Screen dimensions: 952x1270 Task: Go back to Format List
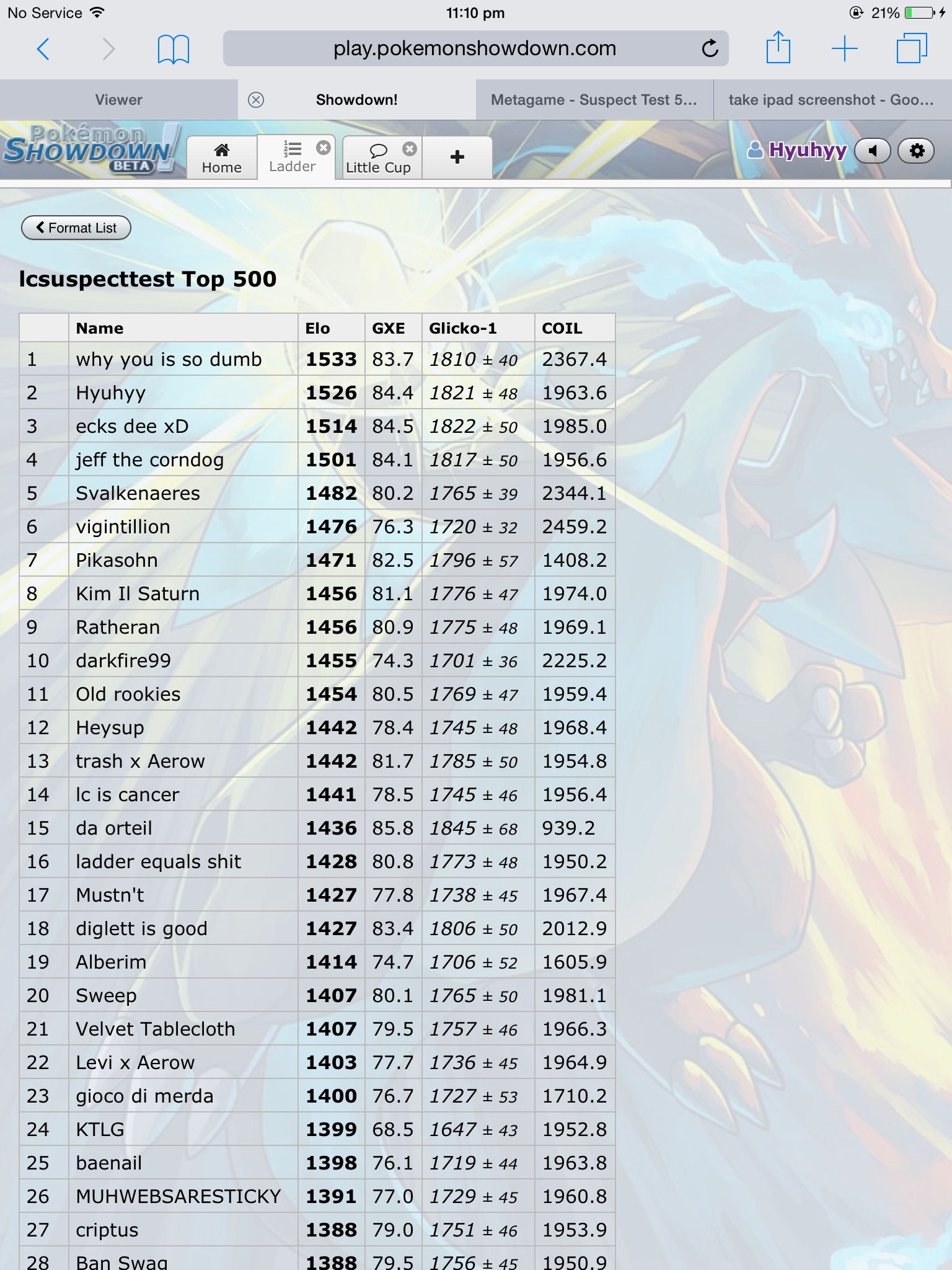pos(76,228)
